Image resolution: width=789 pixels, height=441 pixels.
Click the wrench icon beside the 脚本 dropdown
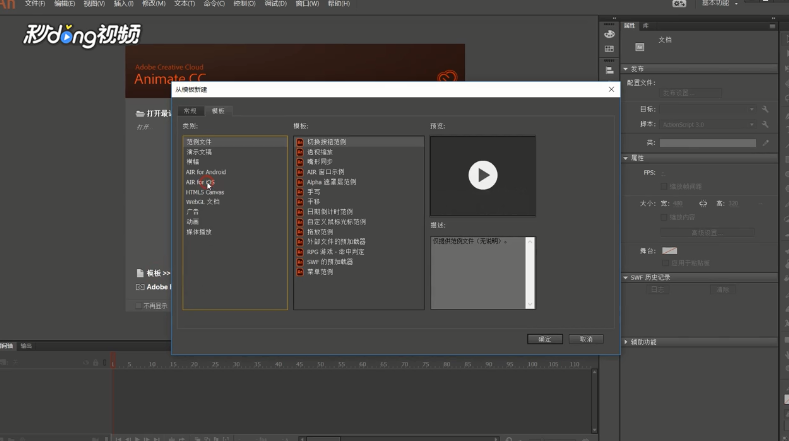coord(765,124)
